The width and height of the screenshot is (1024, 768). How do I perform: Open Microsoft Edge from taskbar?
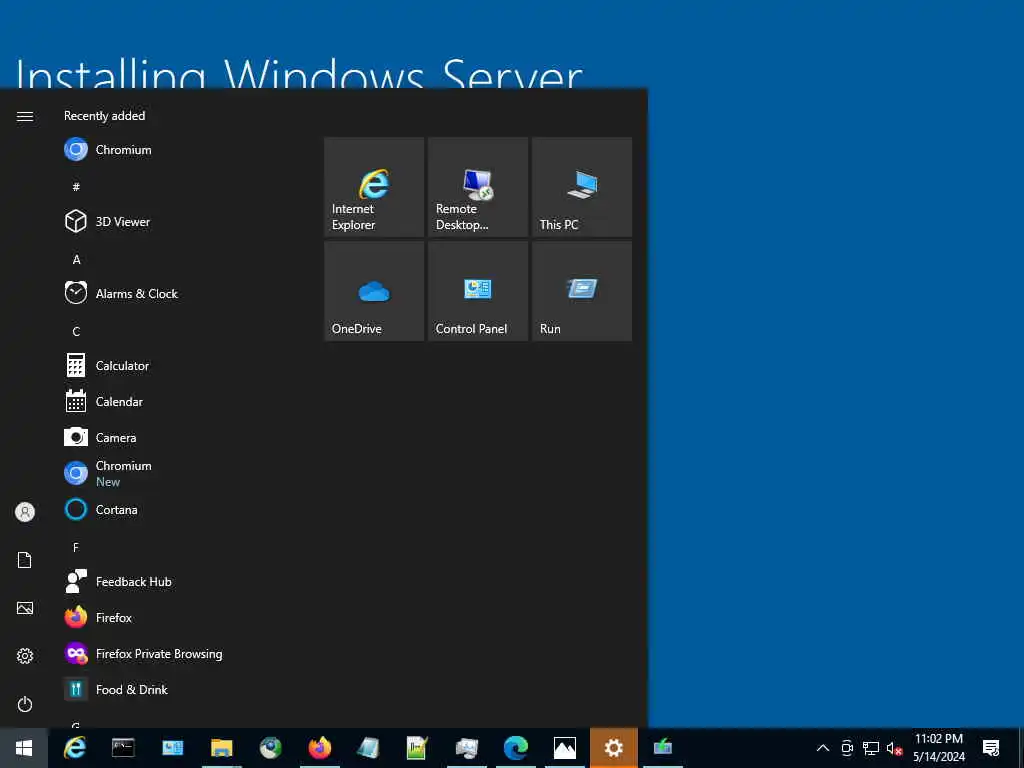click(x=515, y=748)
